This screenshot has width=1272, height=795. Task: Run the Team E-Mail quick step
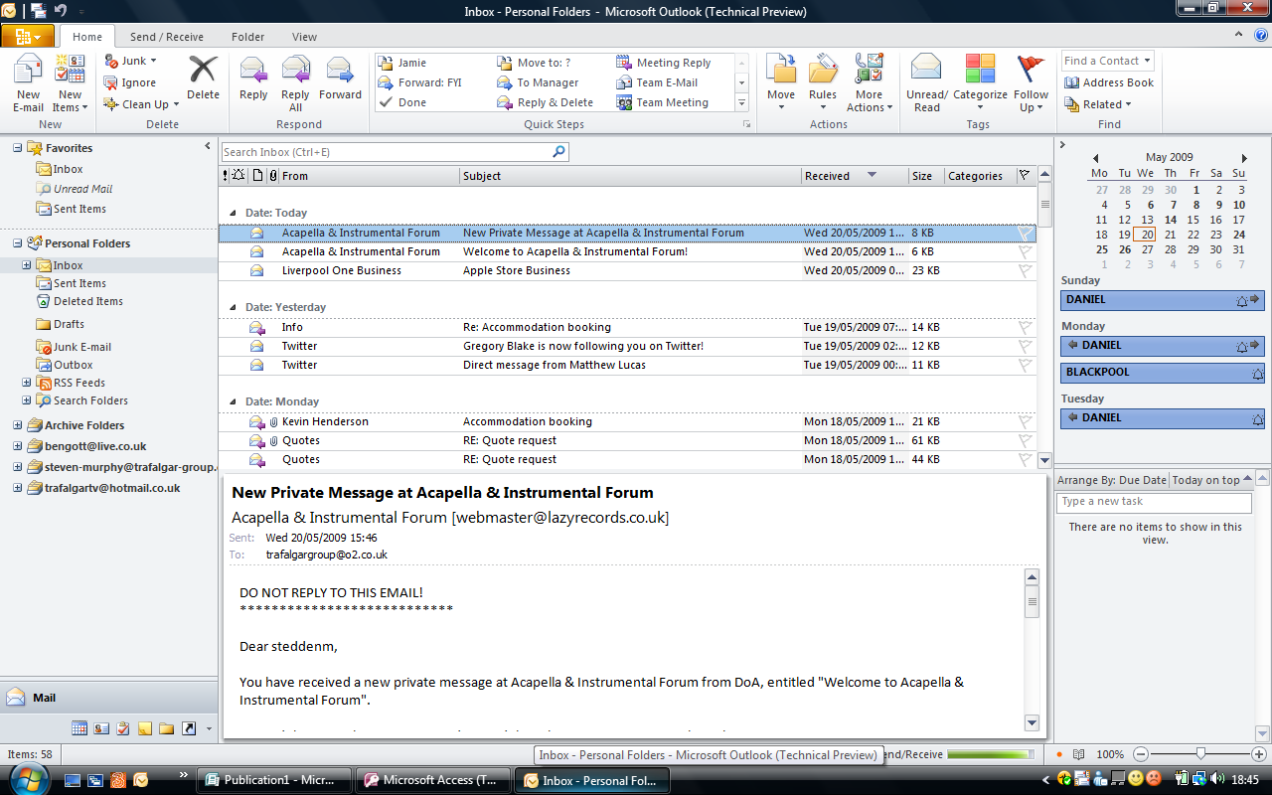657,83
